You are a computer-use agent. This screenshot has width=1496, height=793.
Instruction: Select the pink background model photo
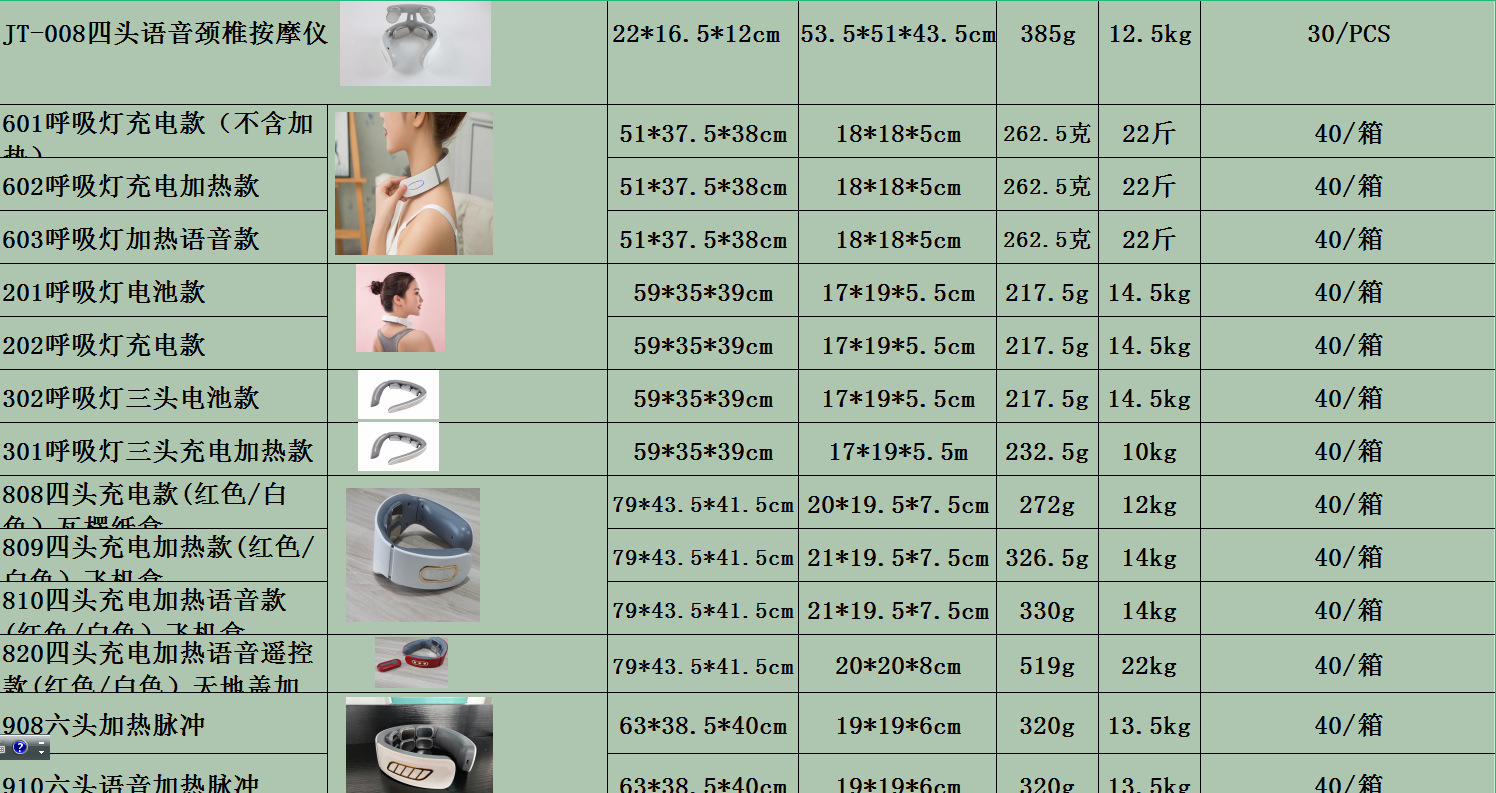(x=400, y=308)
